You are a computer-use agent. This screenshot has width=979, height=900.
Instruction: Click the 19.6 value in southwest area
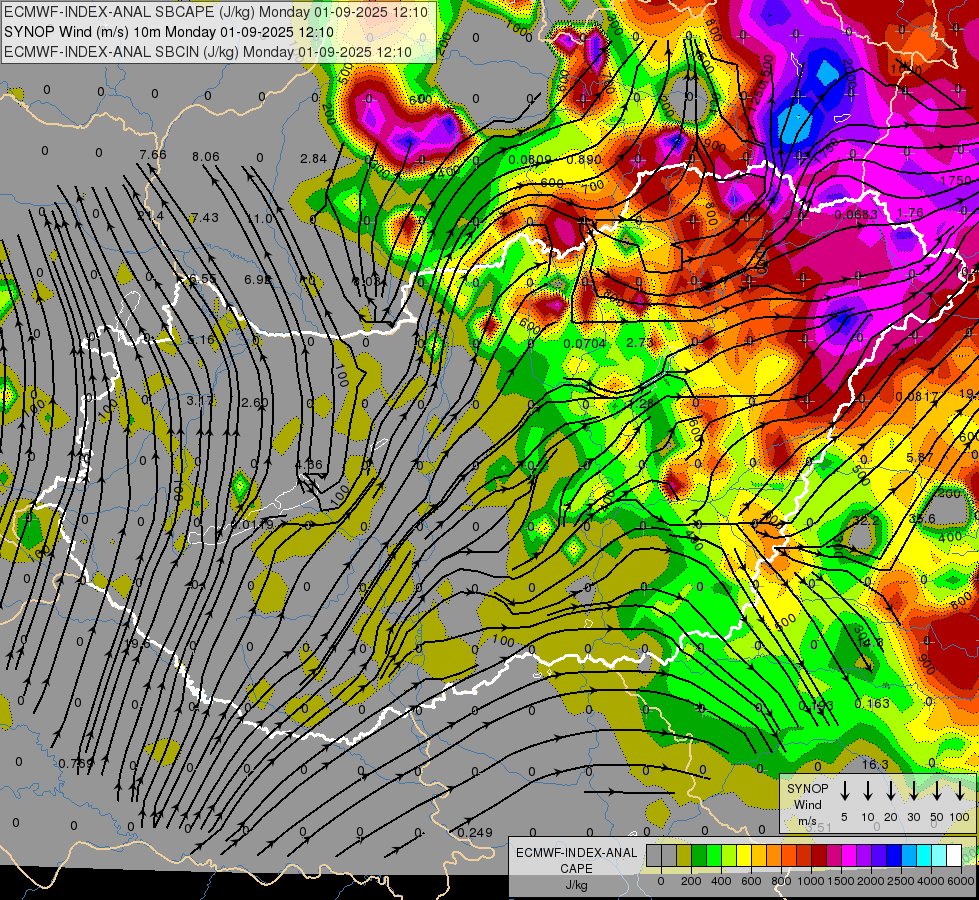pos(137,643)
